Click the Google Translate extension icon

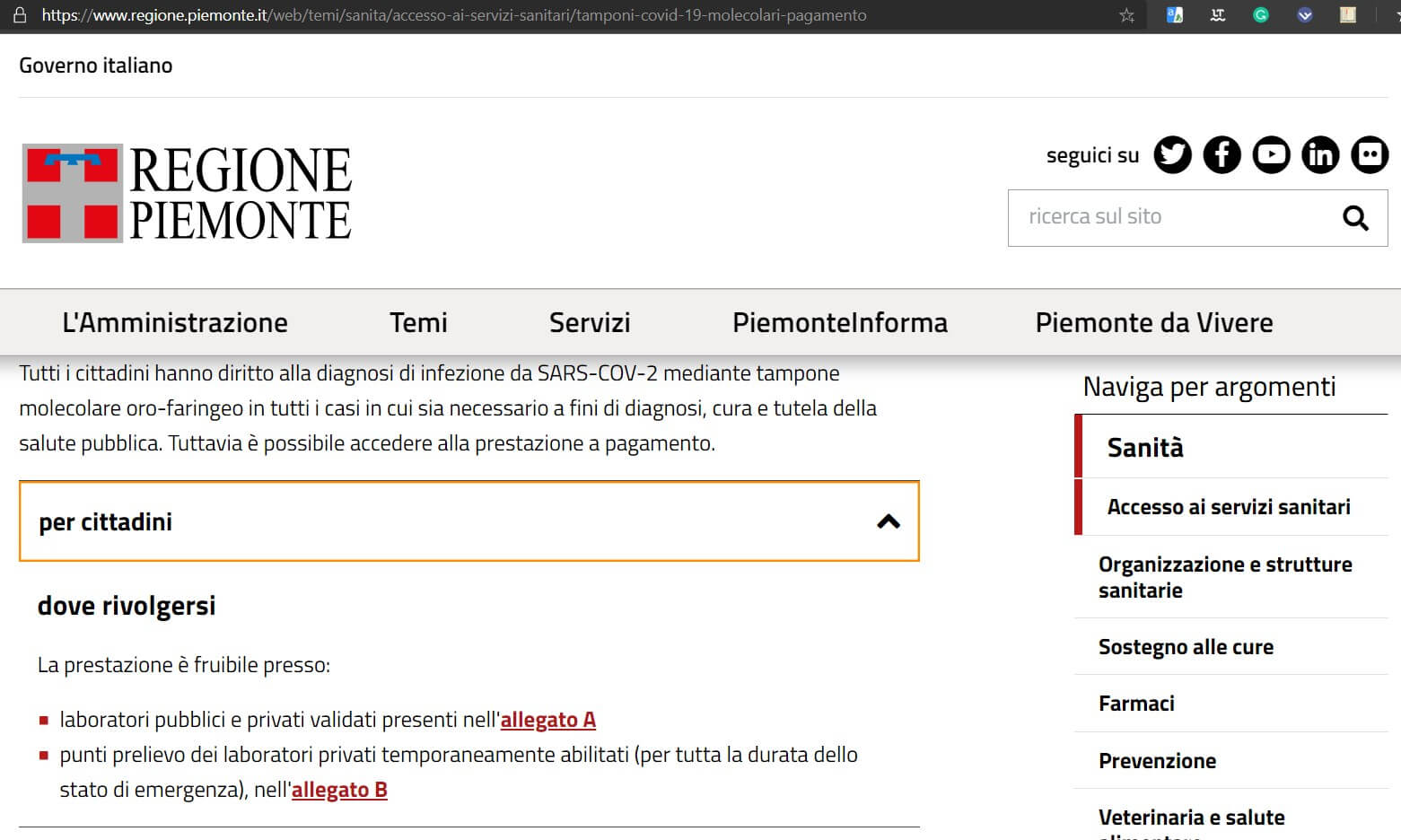1175,15
